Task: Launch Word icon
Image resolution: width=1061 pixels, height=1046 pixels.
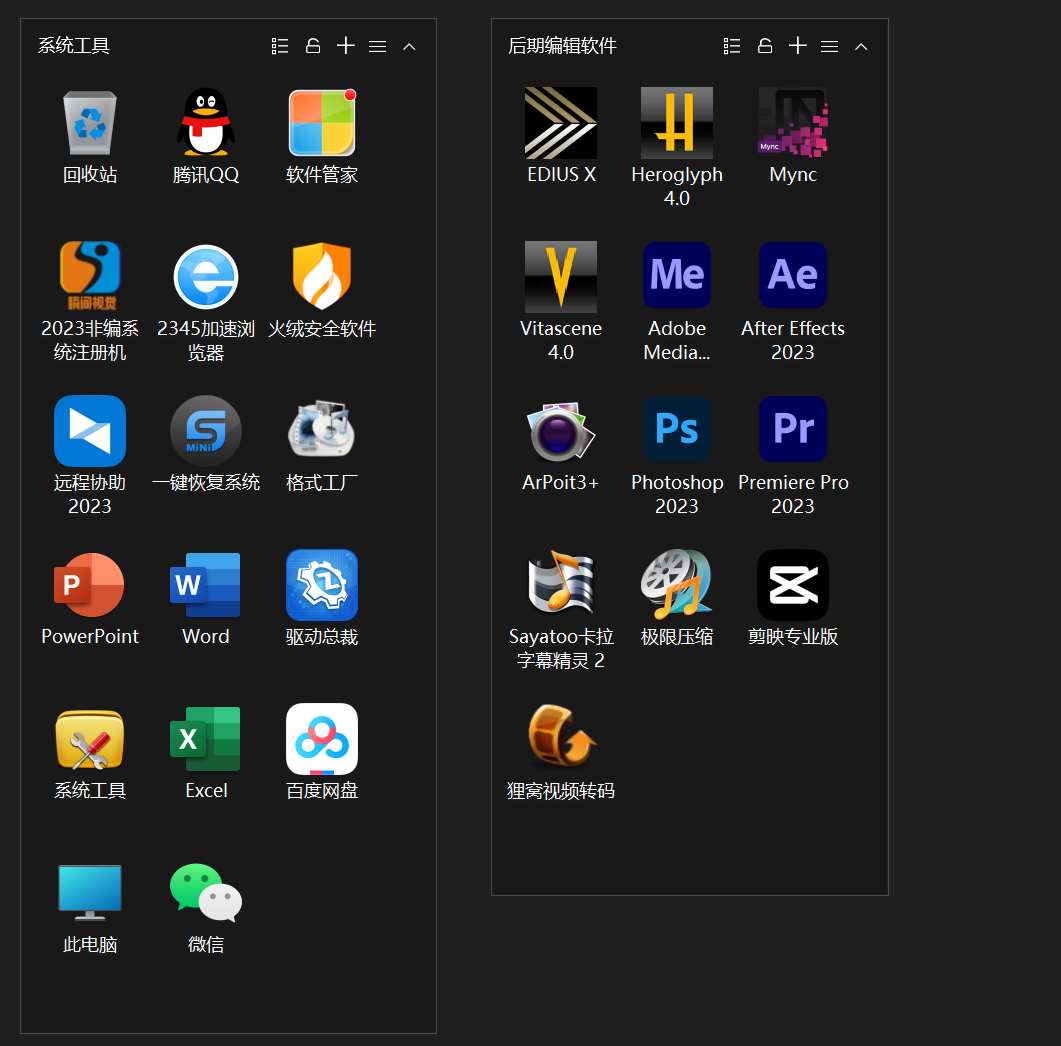Action: (205, 585)
